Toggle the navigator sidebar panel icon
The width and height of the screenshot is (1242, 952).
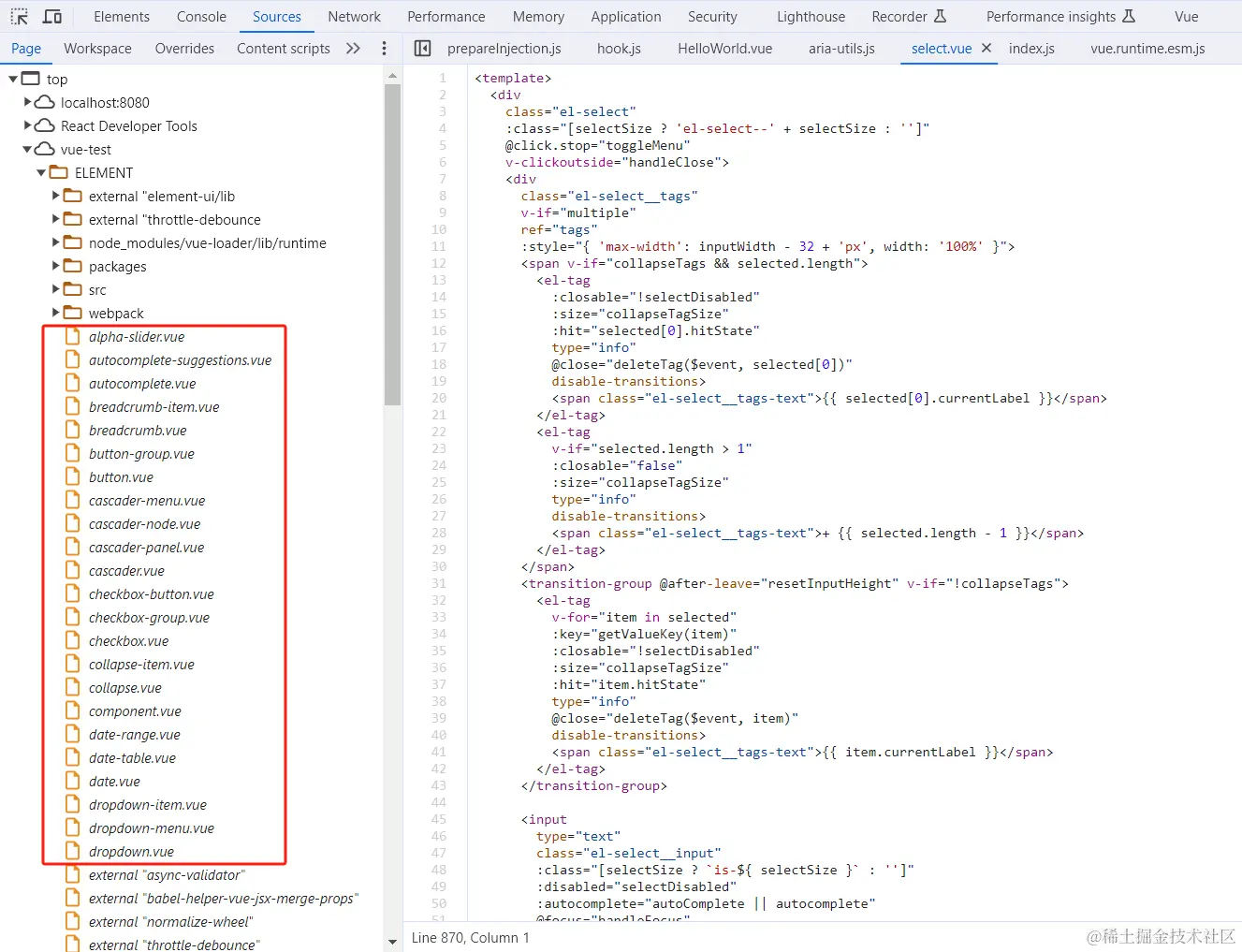[x=423, y=49]
